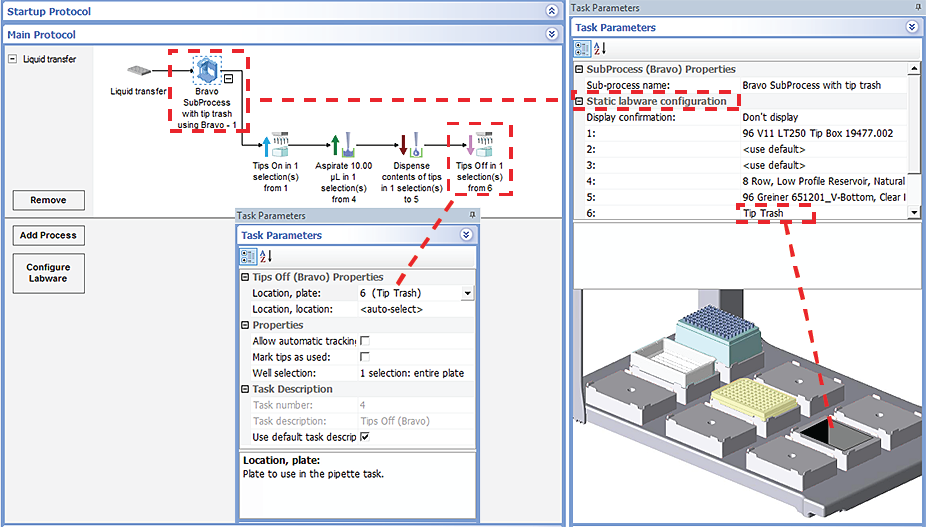Switch to categorized view in the SubProcess parameters
The image size is (926, 527).
(x=582, y=48)
